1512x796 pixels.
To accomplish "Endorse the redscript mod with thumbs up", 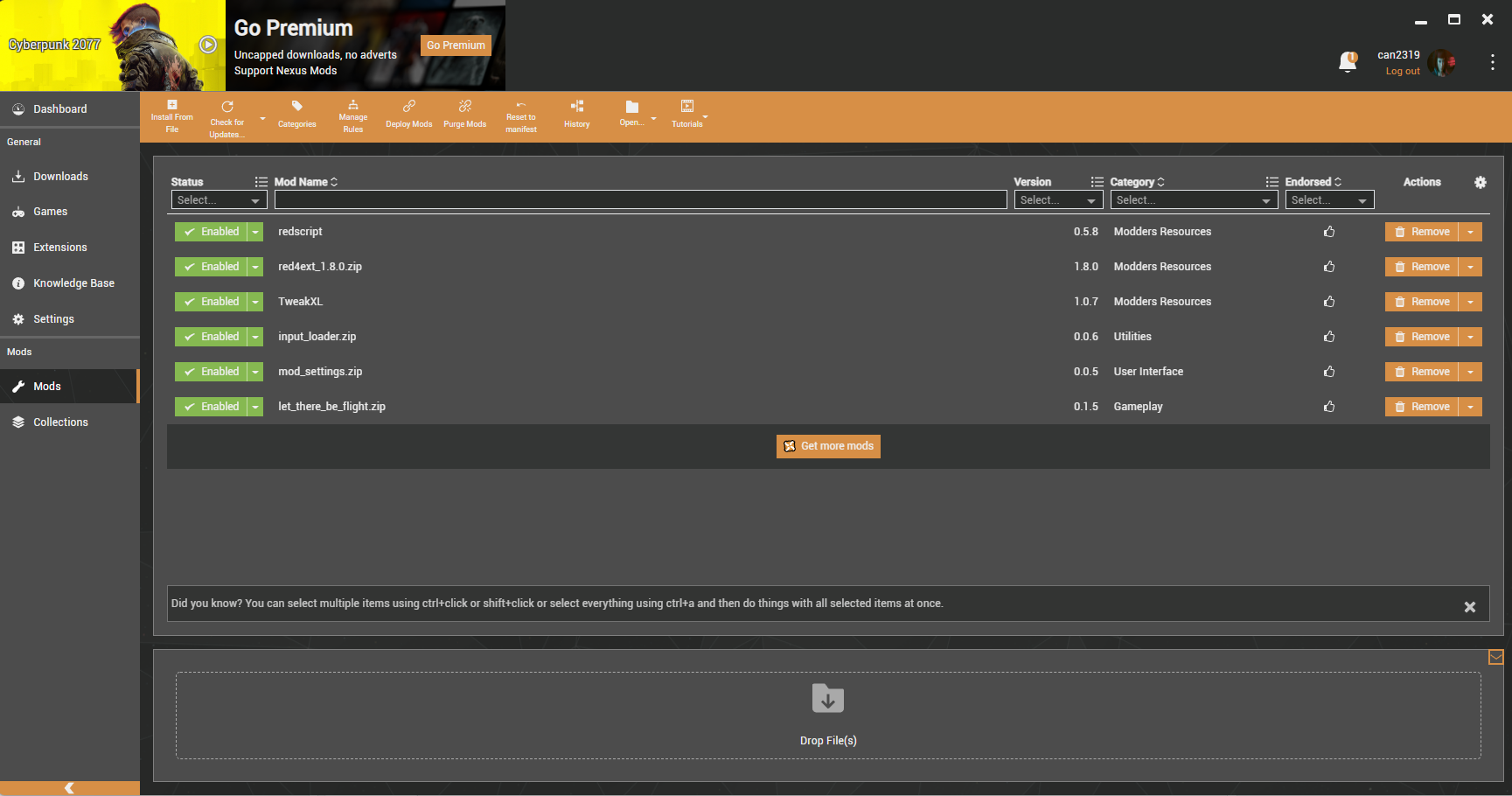I will (x=1328, y=232).
